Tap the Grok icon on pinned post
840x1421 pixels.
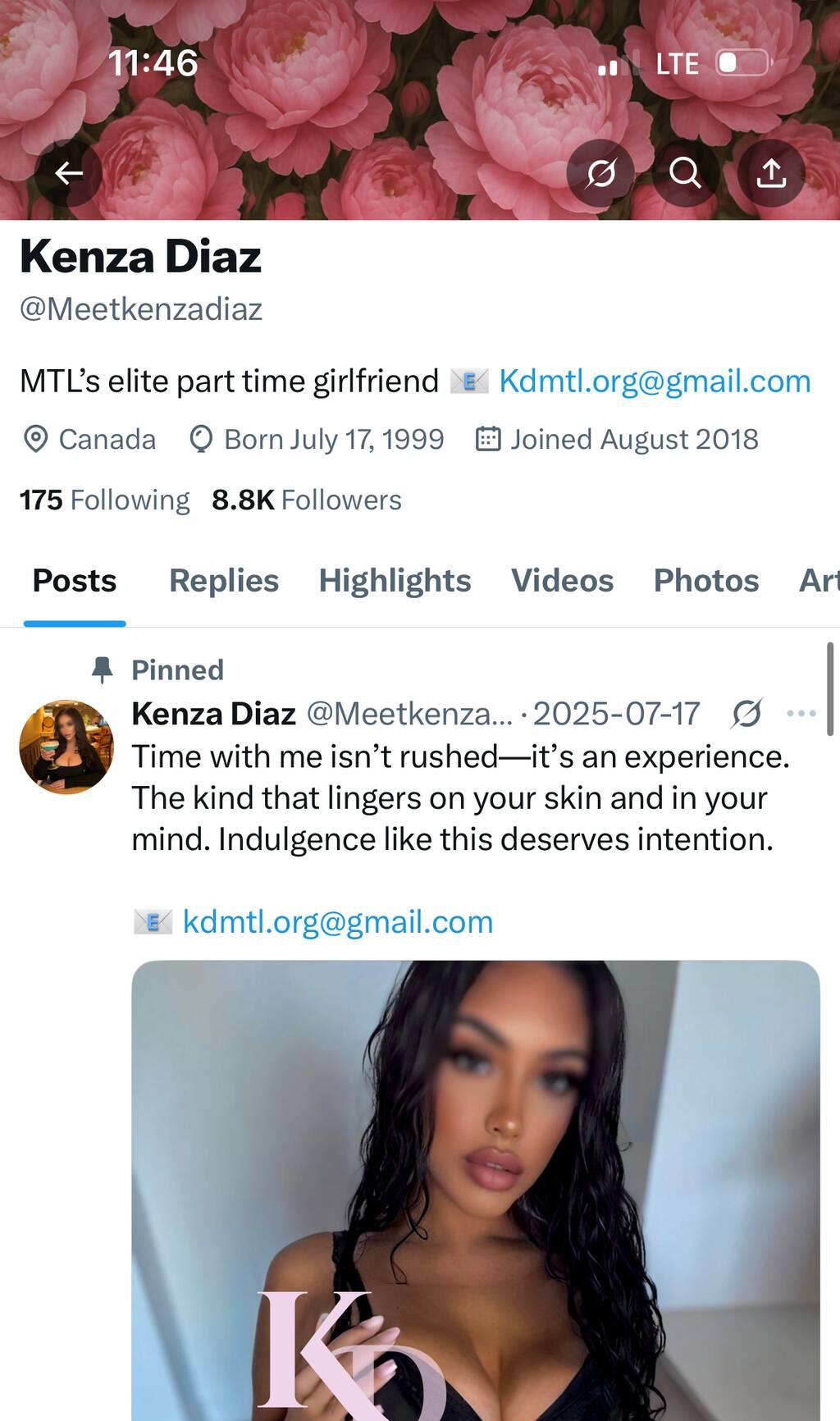pos(746,713)
